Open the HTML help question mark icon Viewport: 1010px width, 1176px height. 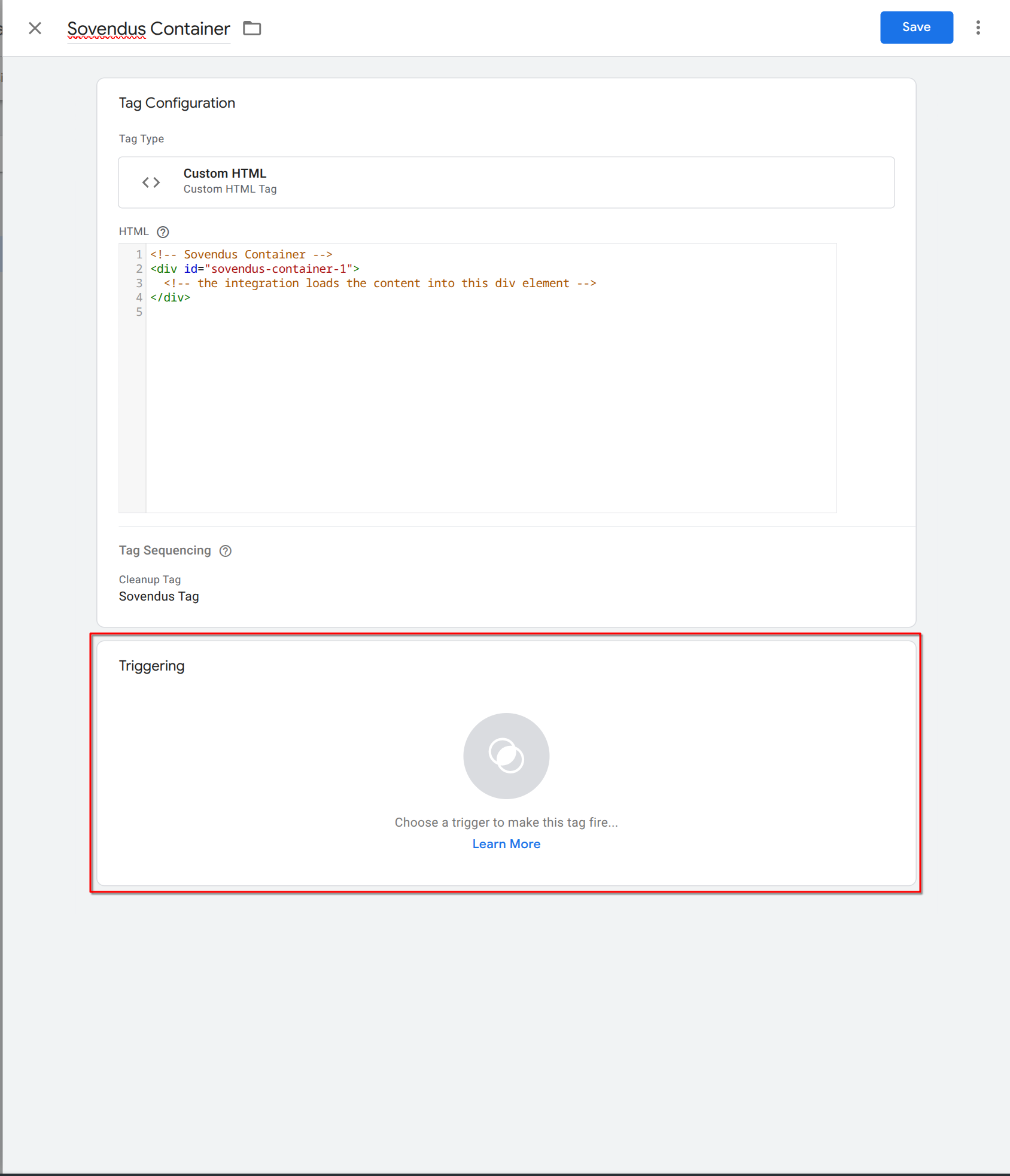163,232
